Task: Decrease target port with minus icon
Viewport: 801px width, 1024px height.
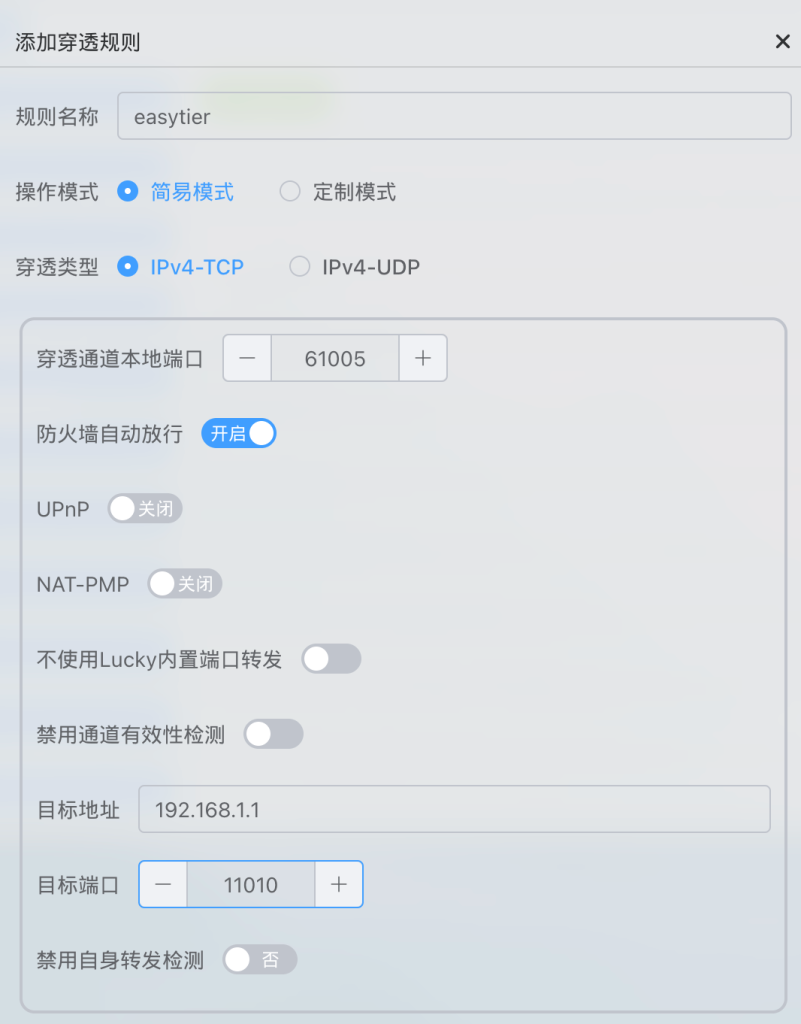Action: point(163,885)
